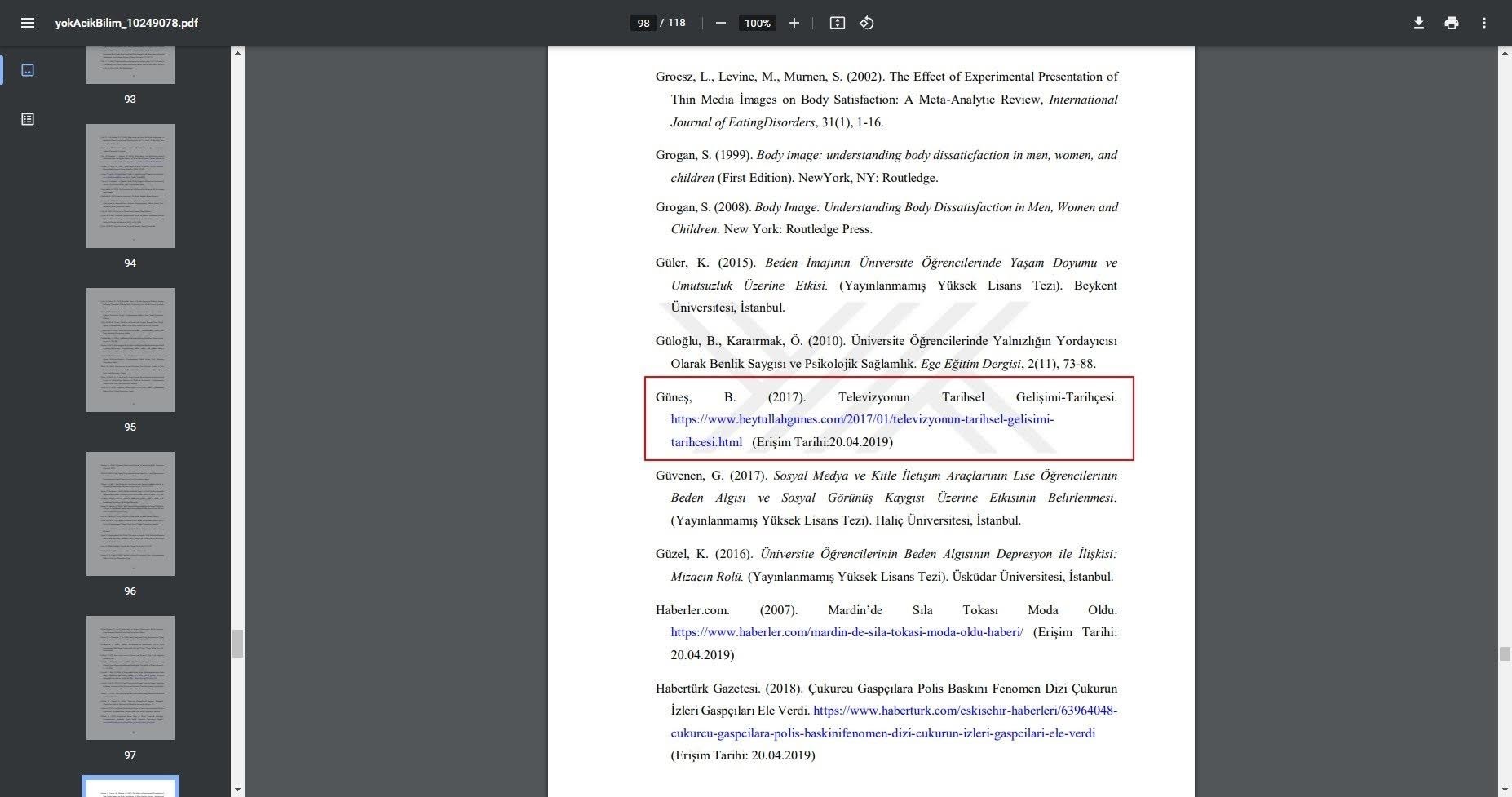Viewport: 1512px width, 797px height.
Task: Click the text "Güzel, K. (2016)"
Action: pyautogui.click(x=704, y=554)
